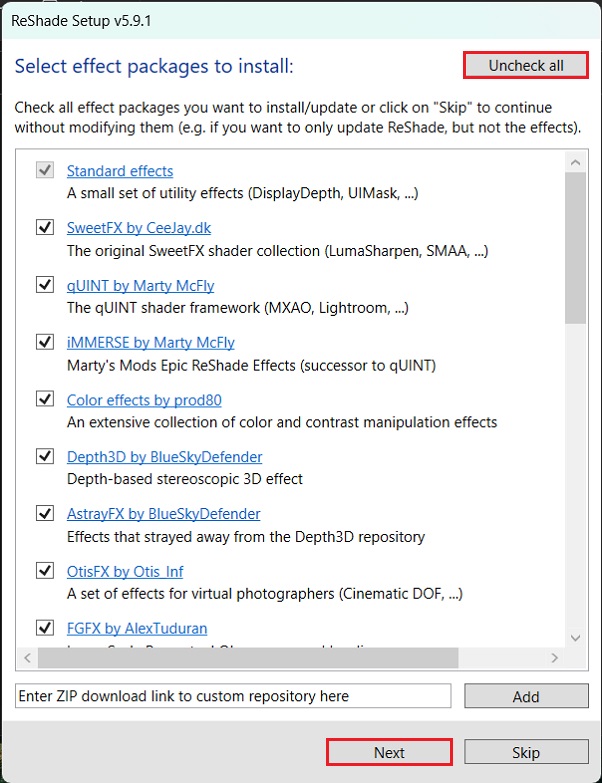Open the AstrayFX by BlueSkyDefender link
Screen dimensions: 602x783
[x=163, y=514]
